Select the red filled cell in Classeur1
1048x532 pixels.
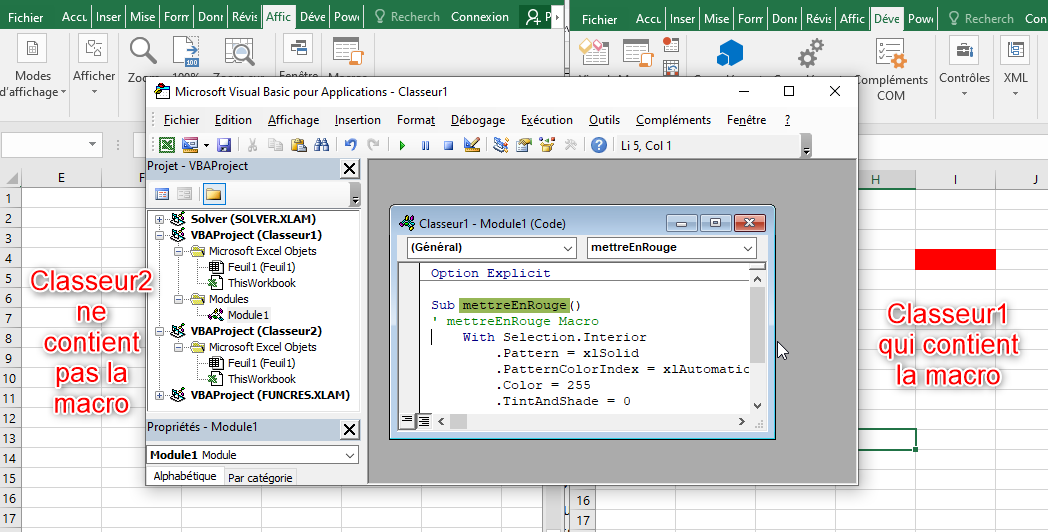coord(955,259)
